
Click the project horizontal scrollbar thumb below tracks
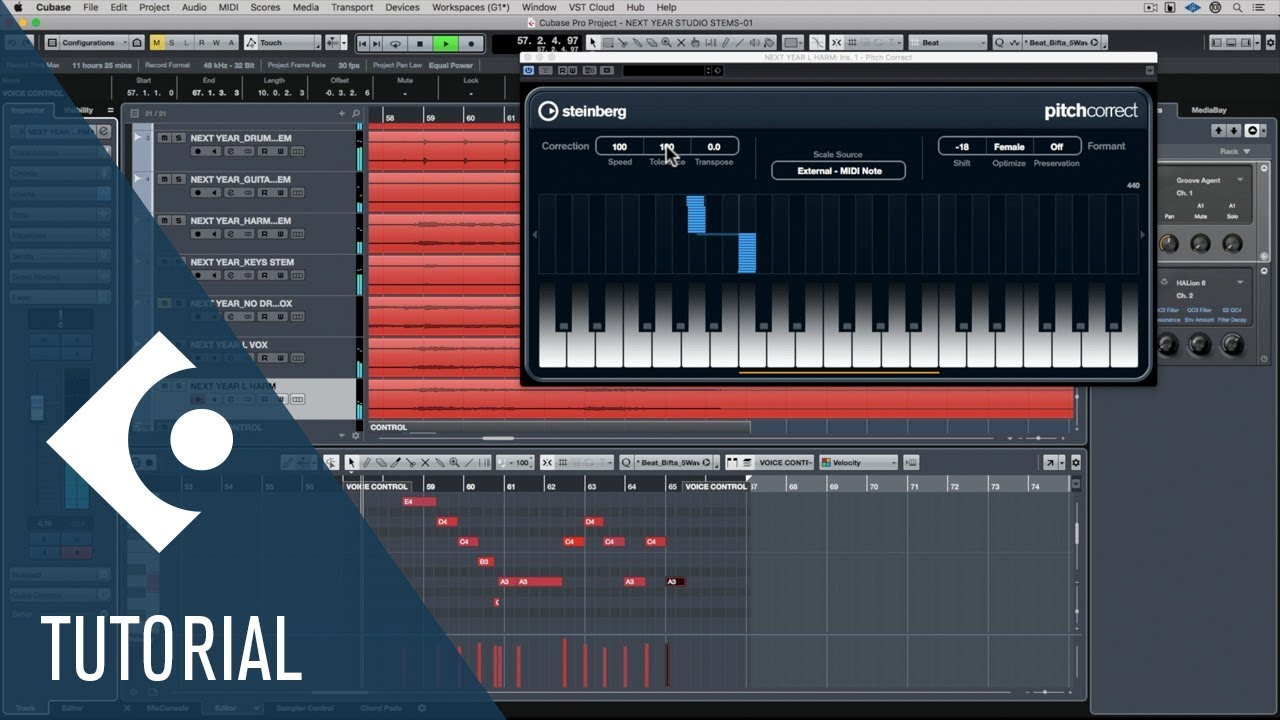click(x=498, y=437)
